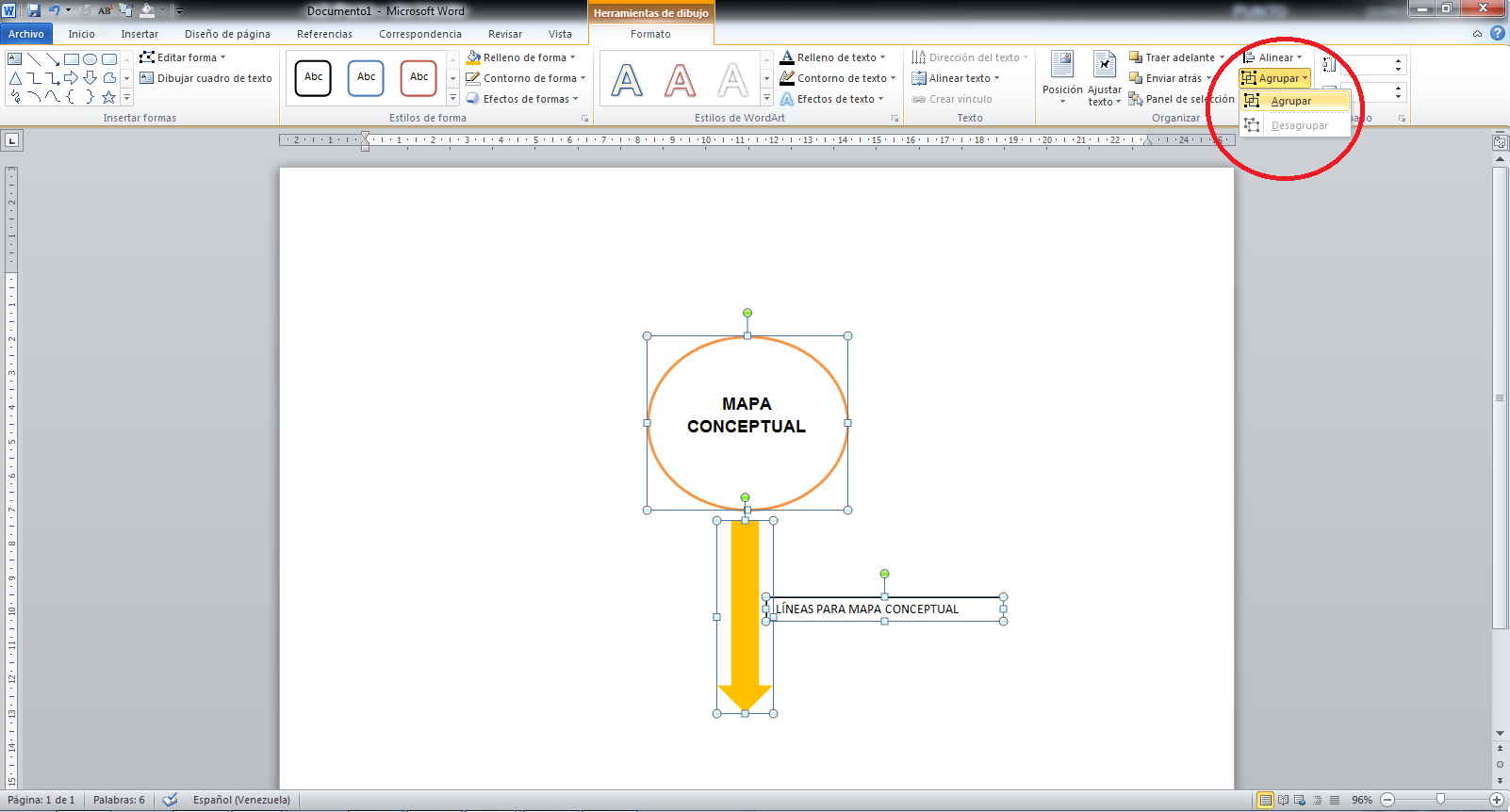Image resolution: width=1510 pixels, height=812 pixels.
Task: Expand Contorno de texto dropdown
Action: tap(838, 78)
